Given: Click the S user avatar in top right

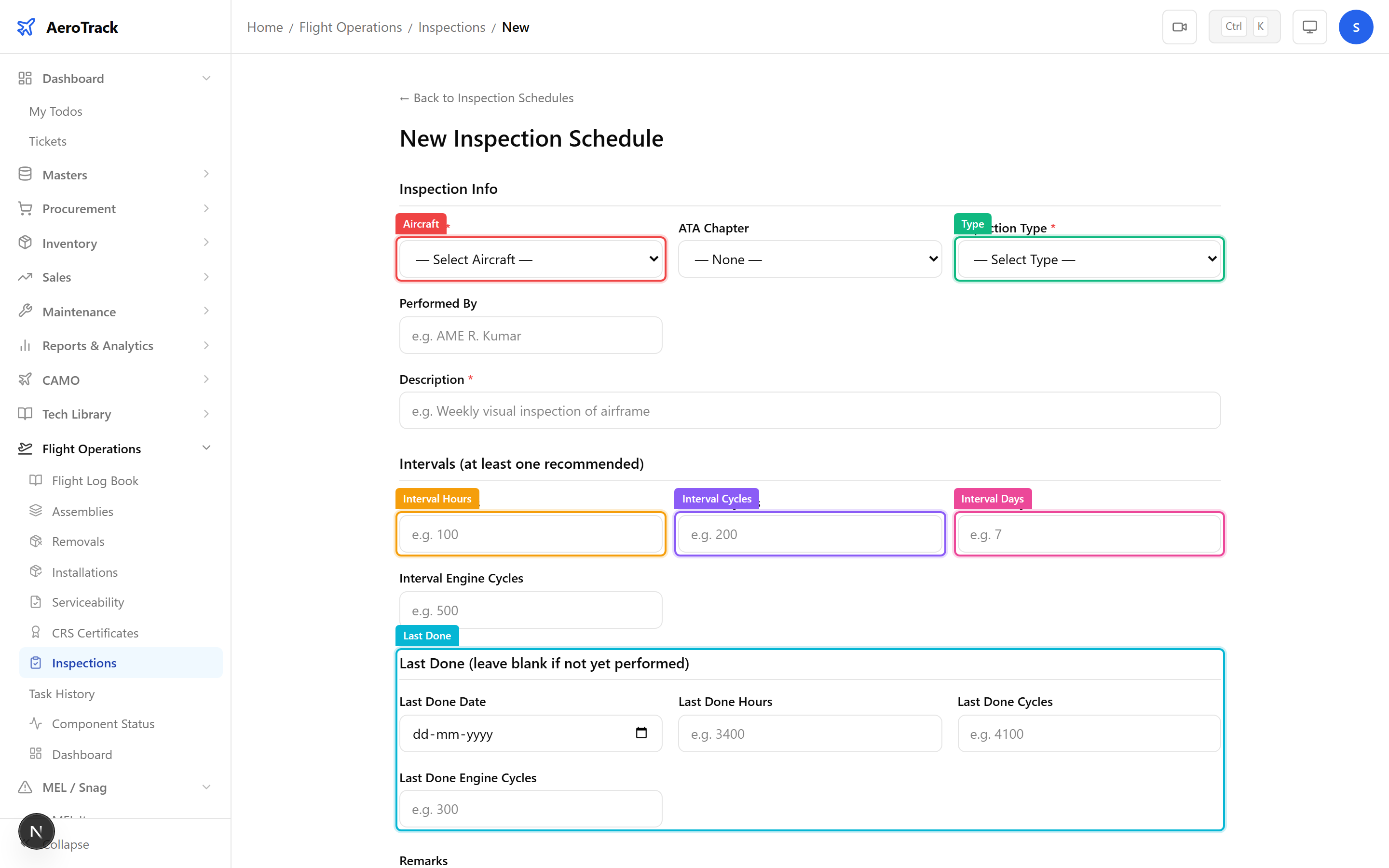Looking at the screenshot, I should pos(1356,27).
